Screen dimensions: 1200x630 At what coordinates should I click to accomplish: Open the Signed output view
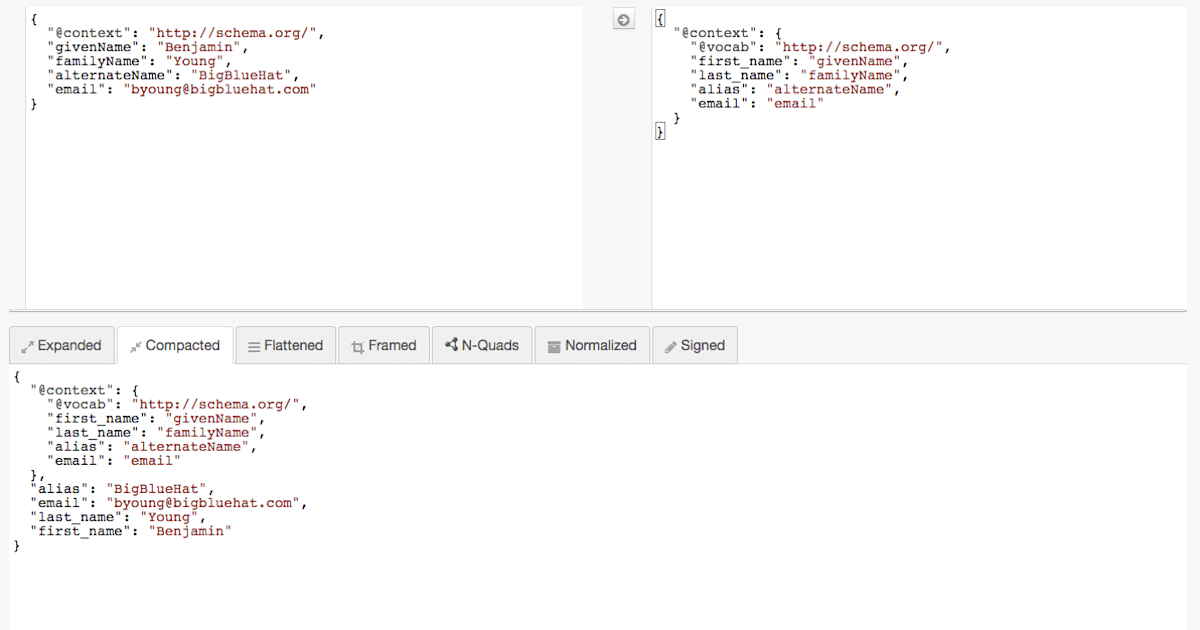[694, 345]
